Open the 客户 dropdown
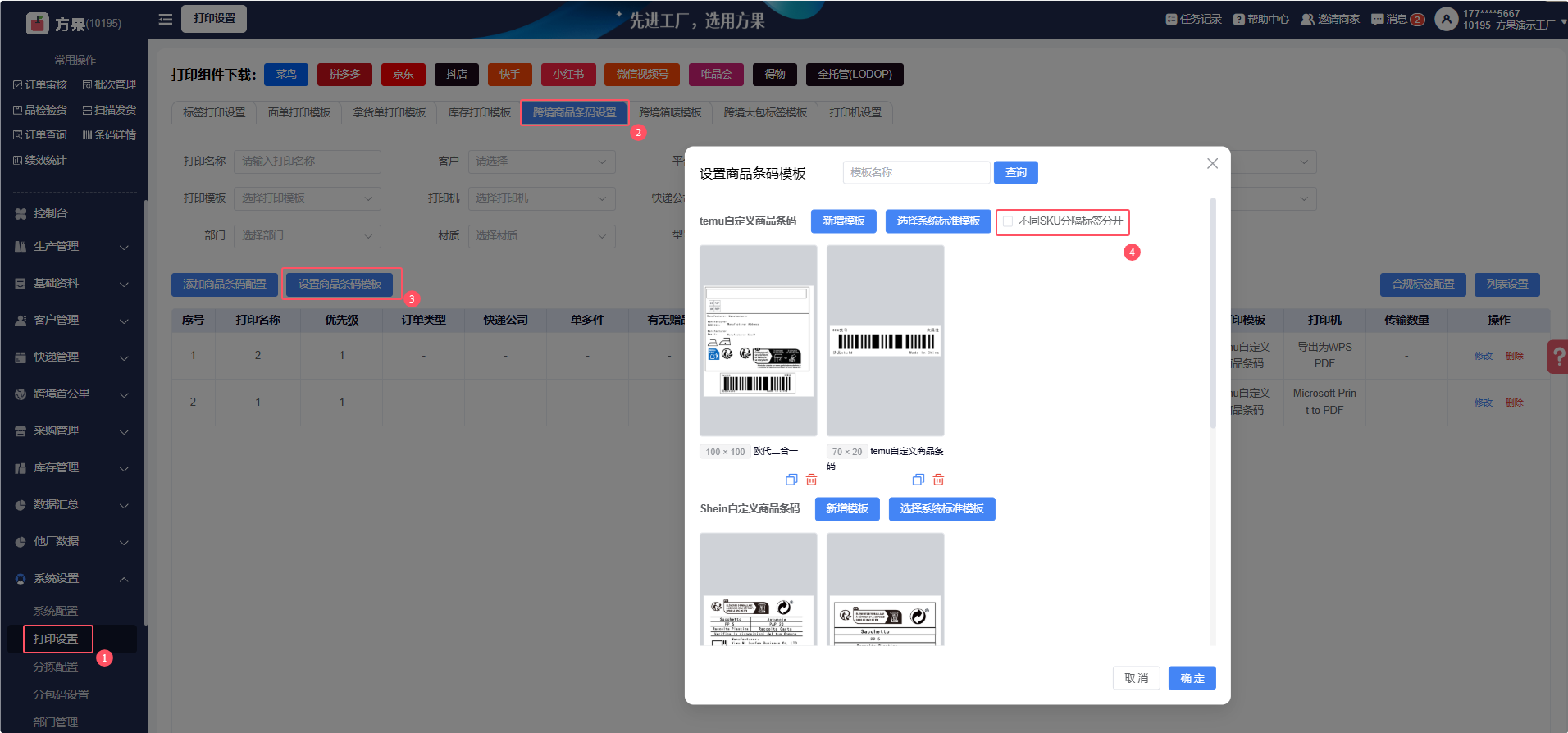This screenshot has height=733, width=1568. click(541, 162)
